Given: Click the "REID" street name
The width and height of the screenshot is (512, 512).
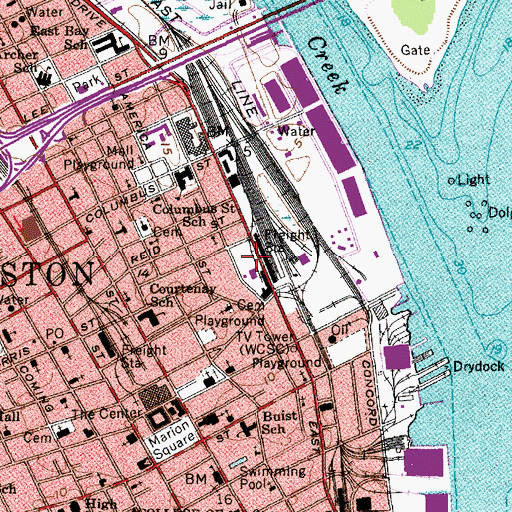Looking at the screenshot, I should (x=146, y=255).
